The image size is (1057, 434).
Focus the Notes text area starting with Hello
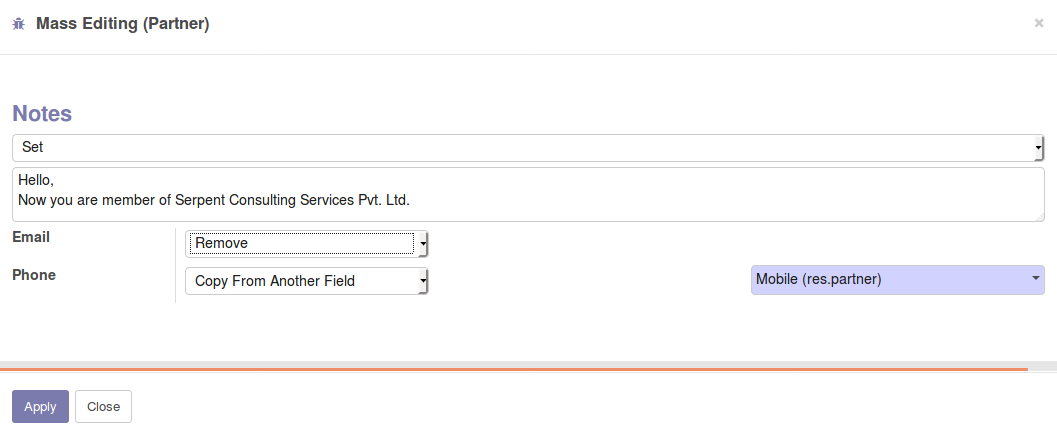[x=528, y=194]
